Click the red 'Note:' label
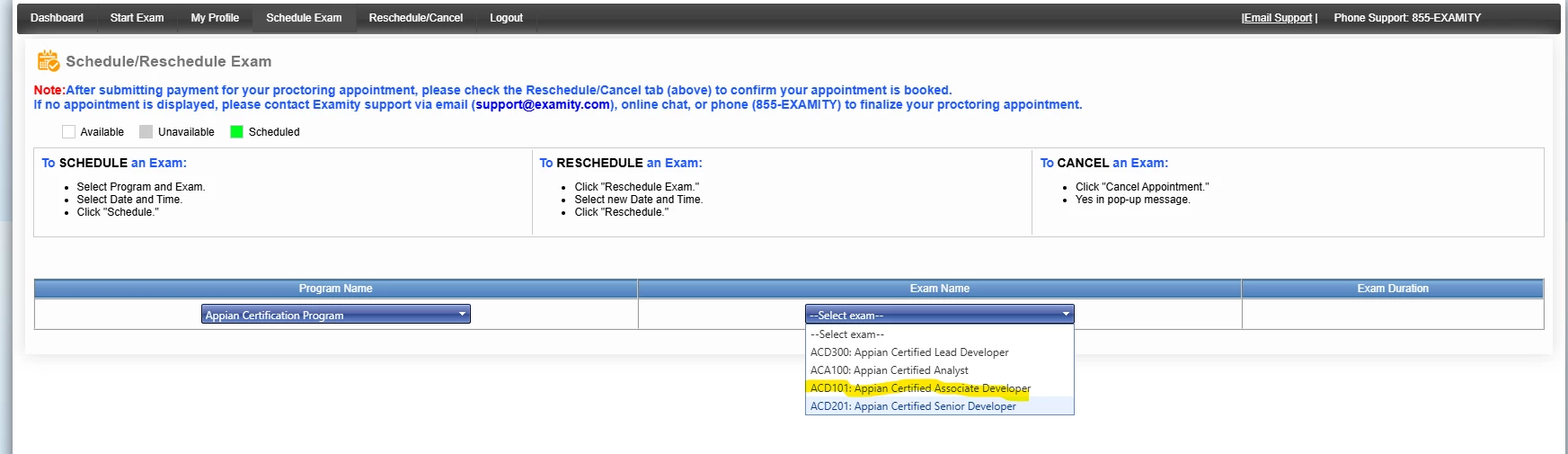The height and width of the screenshot is (454, 1568). [x=49, y=91]
